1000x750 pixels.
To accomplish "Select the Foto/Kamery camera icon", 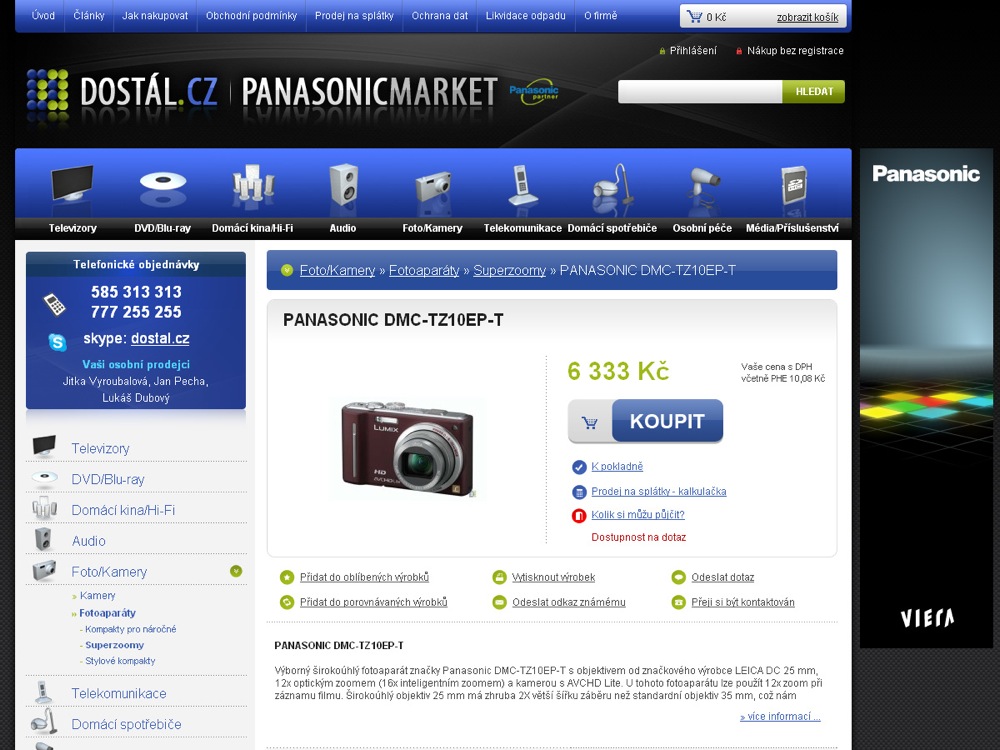I will click(x=432, y=186).
